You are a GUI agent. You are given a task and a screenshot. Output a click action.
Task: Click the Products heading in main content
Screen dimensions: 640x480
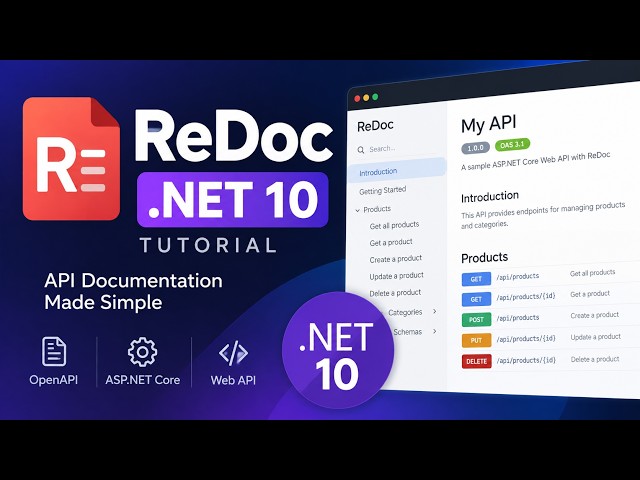pyautogui.click(x=484, y=258)
